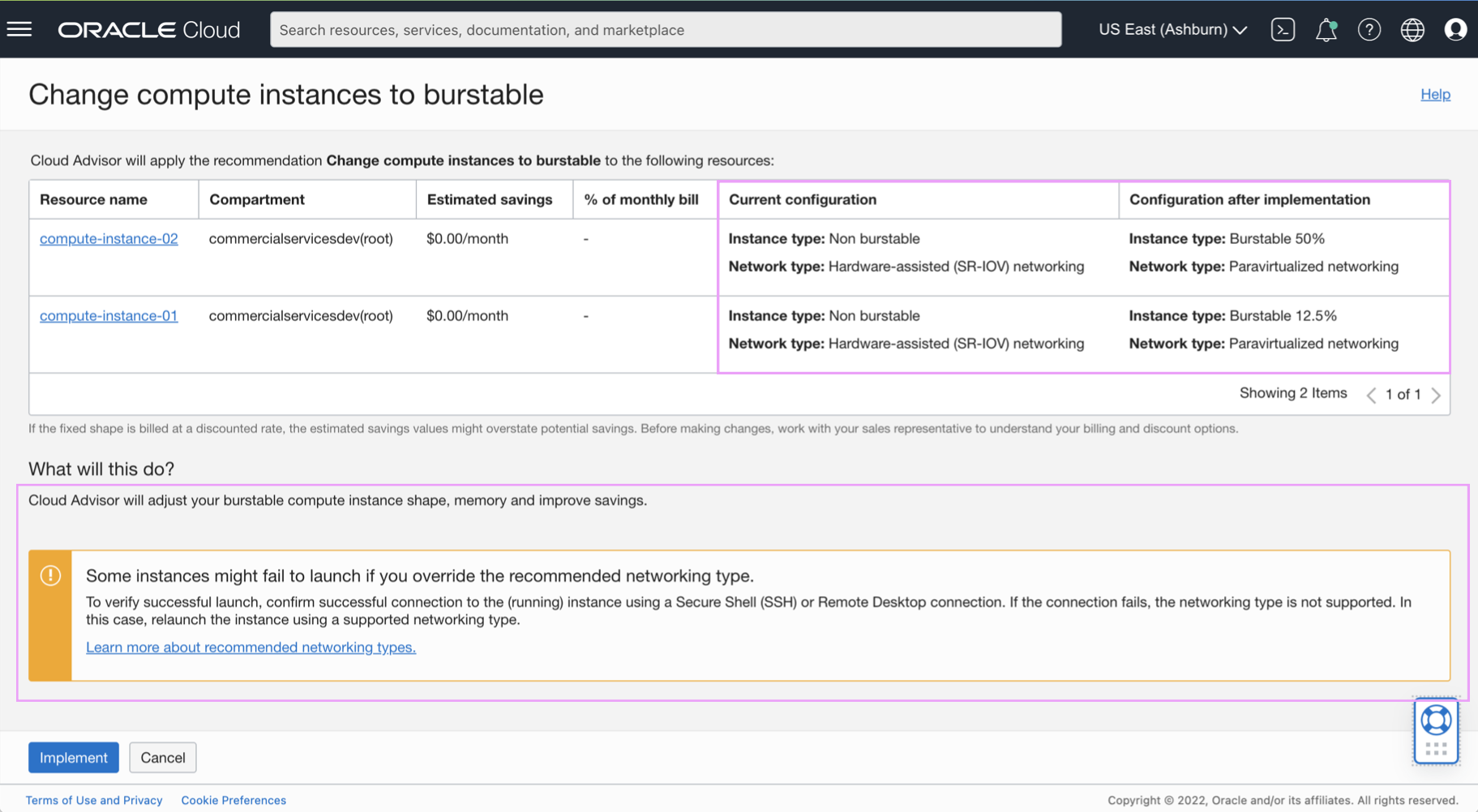Open the user profile avatar
The image size is (1478, 812).
point(1456,29)
